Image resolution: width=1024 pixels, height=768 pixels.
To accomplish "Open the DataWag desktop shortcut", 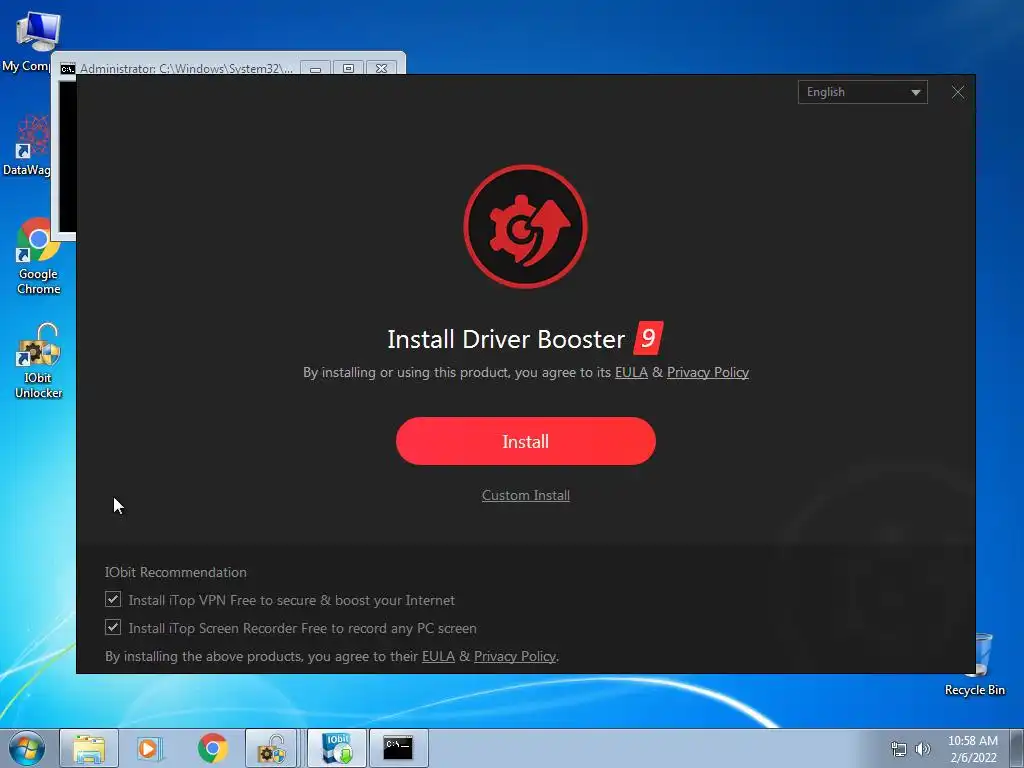I will pos(29,145).
